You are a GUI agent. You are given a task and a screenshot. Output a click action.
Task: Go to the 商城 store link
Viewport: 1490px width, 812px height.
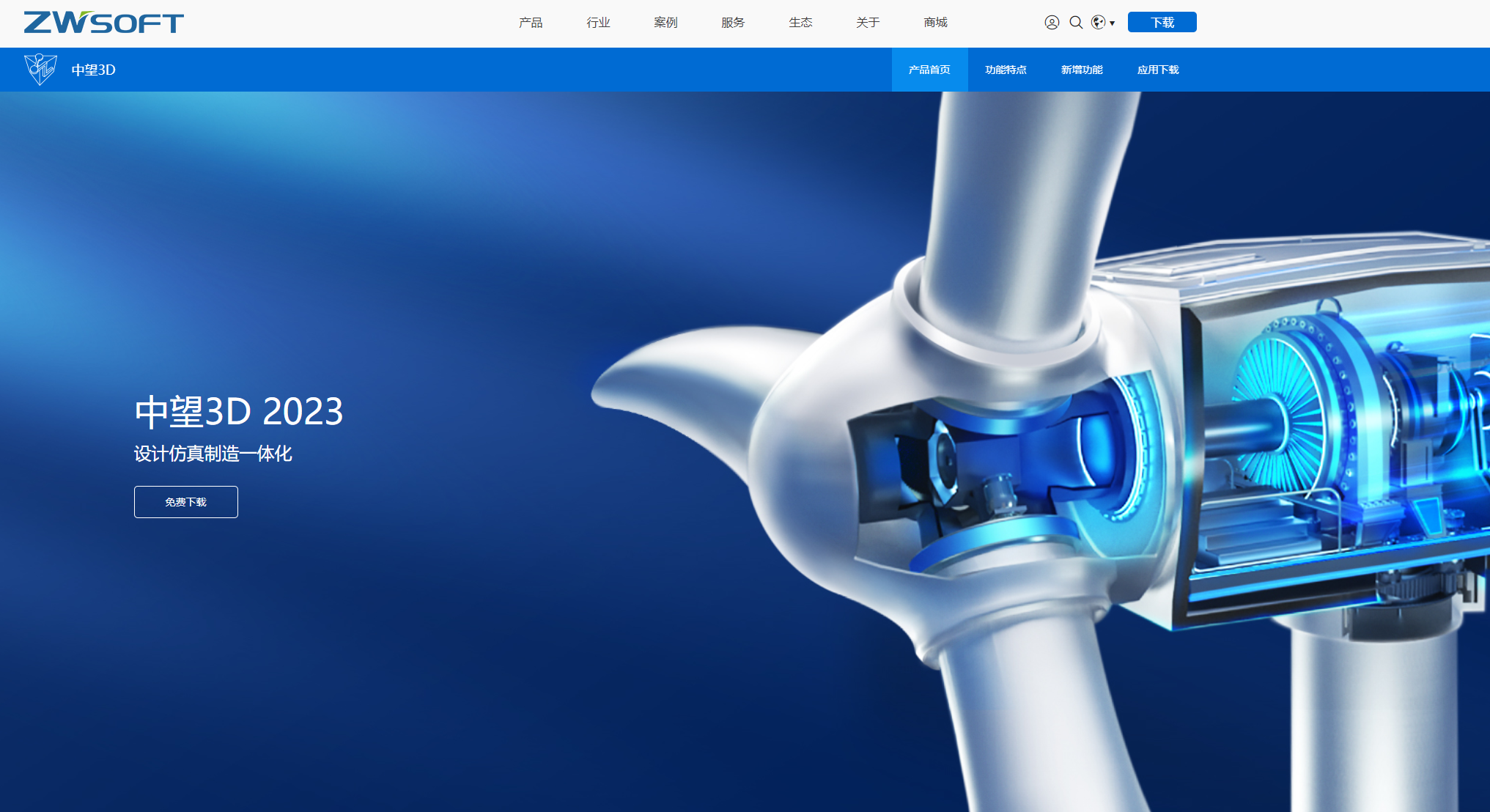coord(935,23)
